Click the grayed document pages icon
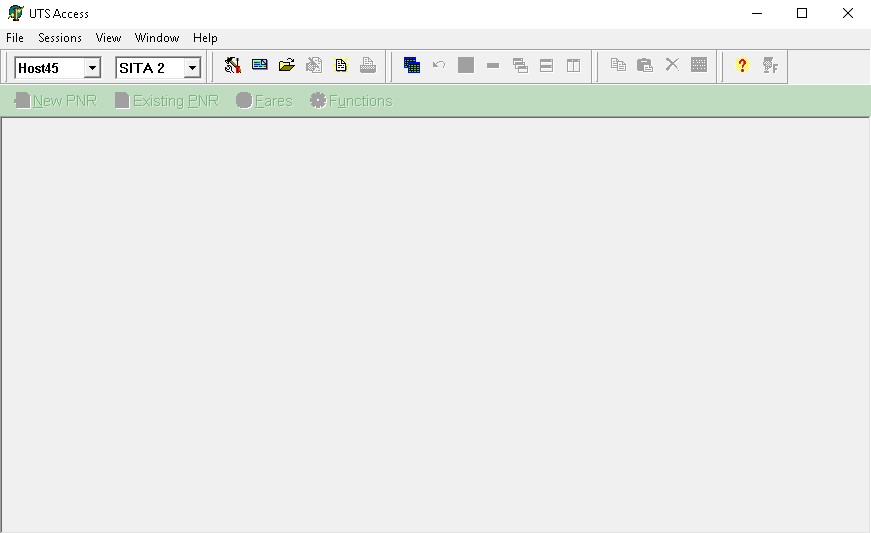 [314, 66]
